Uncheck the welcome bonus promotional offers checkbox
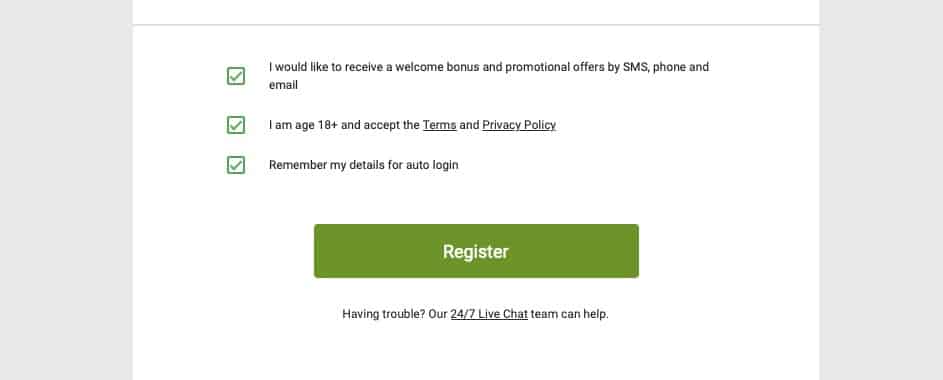Viewport: 943px width, 380px height. pyautogui.click(x=236, y=76)
